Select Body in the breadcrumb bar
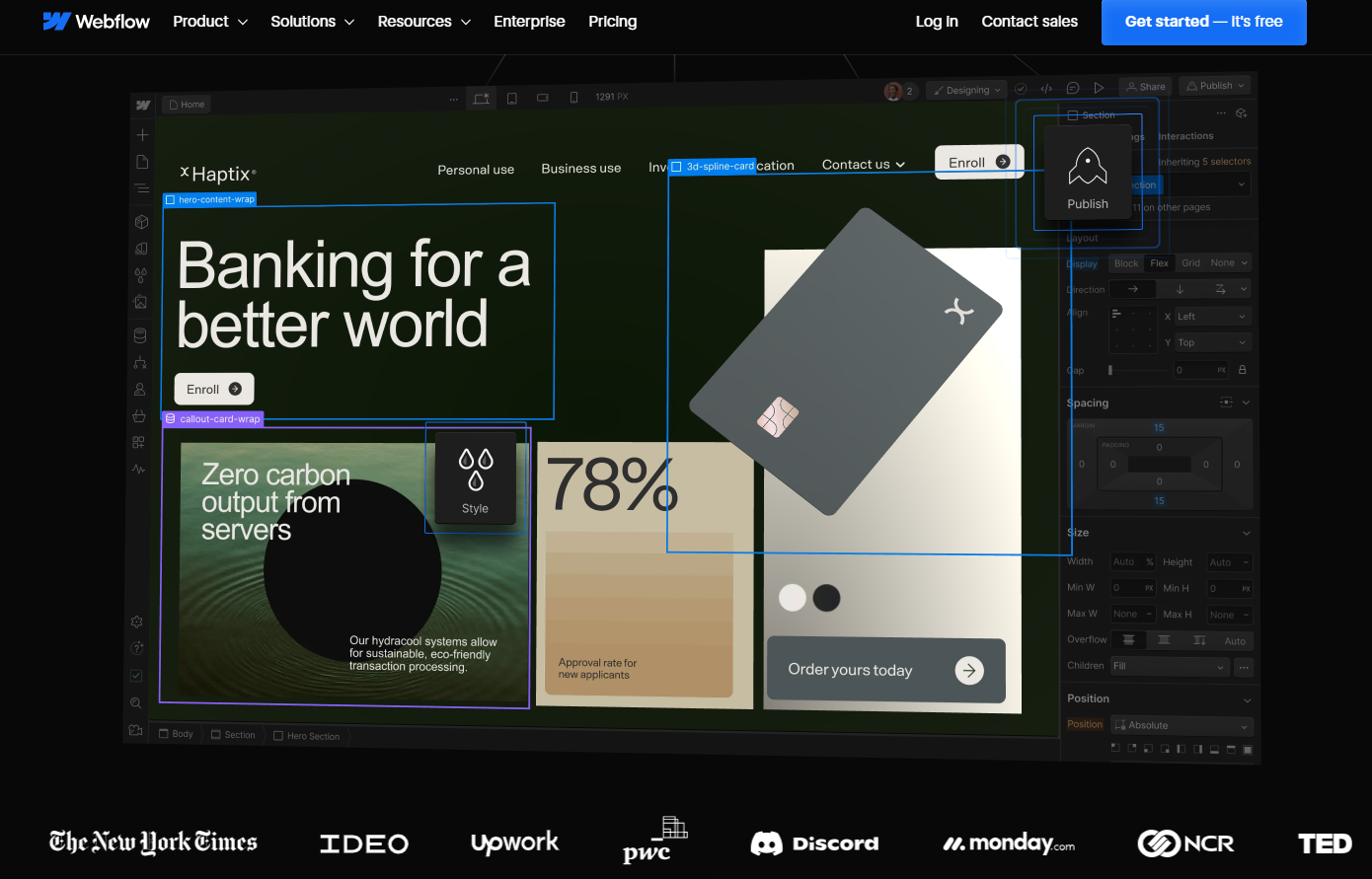This screenshot has height=879, width=1372. (177, 734)
